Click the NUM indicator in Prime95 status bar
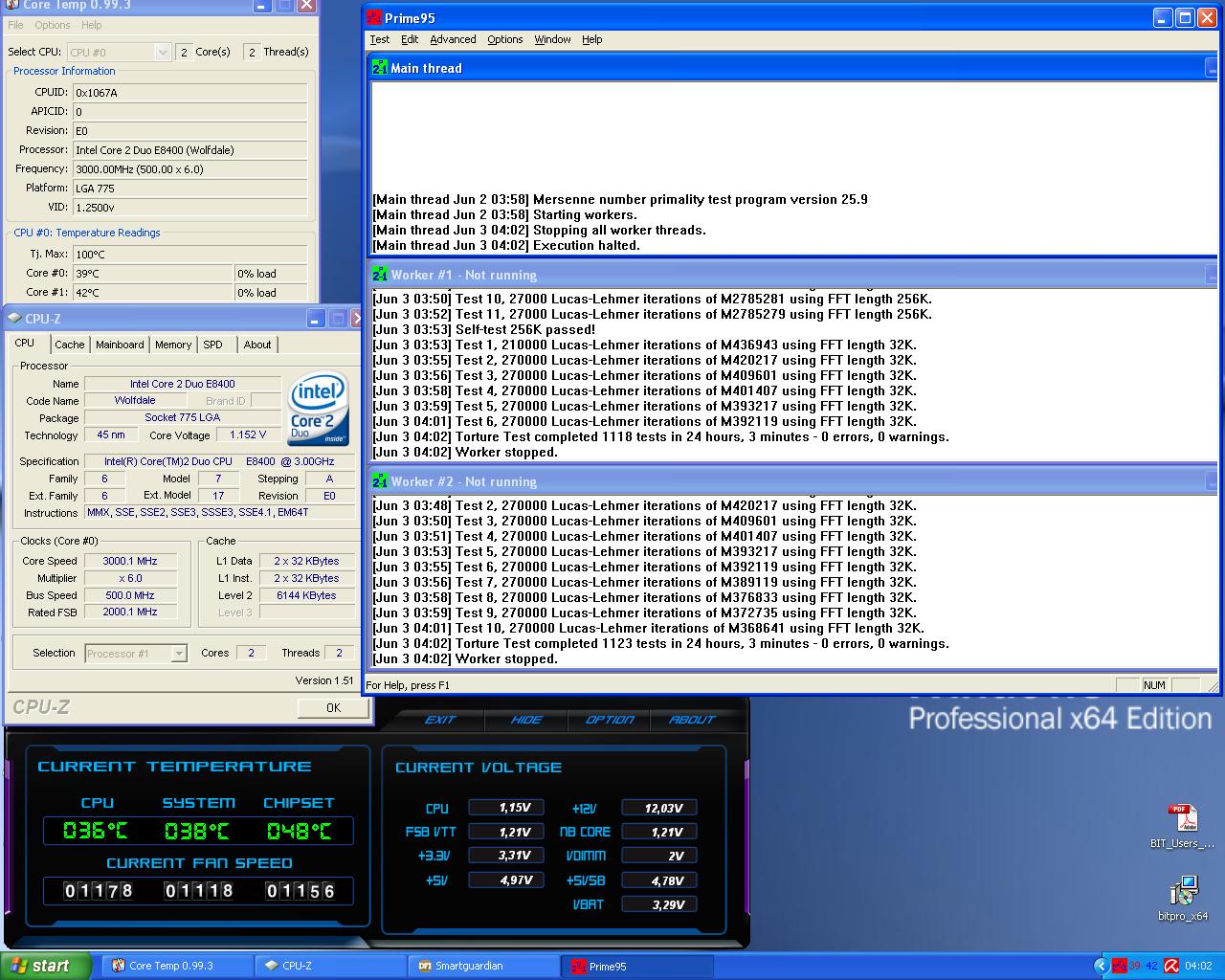The image size is (1225, 980). [1154, 685]
